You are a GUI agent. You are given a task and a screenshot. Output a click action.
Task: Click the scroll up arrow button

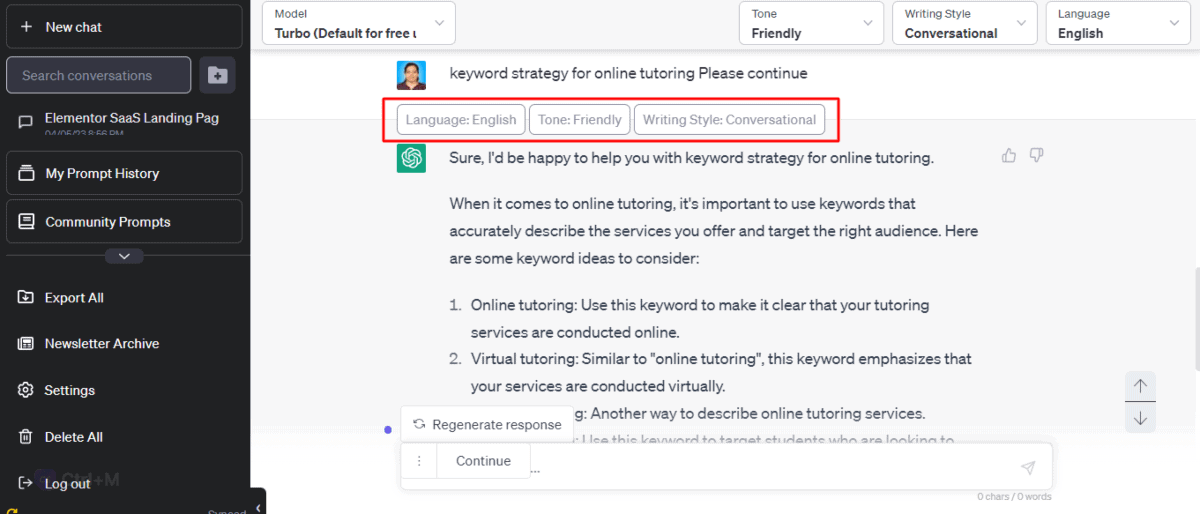point(1140,386)
